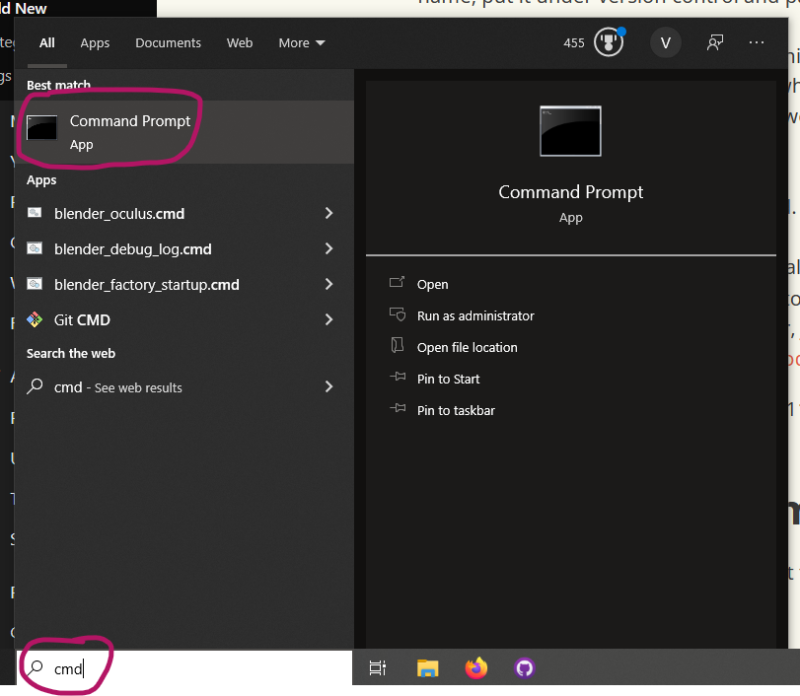Select the 'cmd - See web results' entry
The image size is (800, 696).
pos(184,387)
